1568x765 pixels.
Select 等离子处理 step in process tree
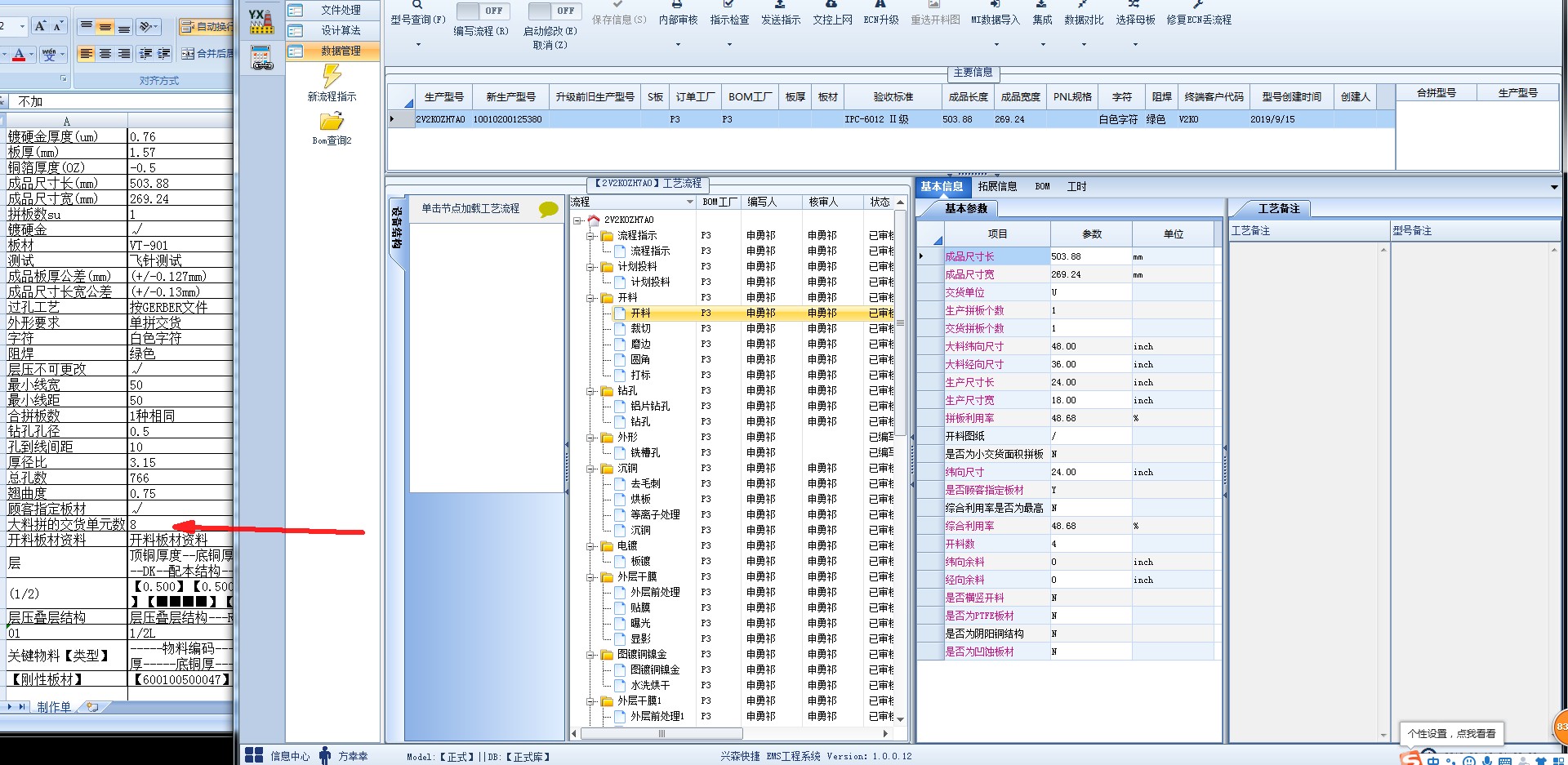(655, 514)
